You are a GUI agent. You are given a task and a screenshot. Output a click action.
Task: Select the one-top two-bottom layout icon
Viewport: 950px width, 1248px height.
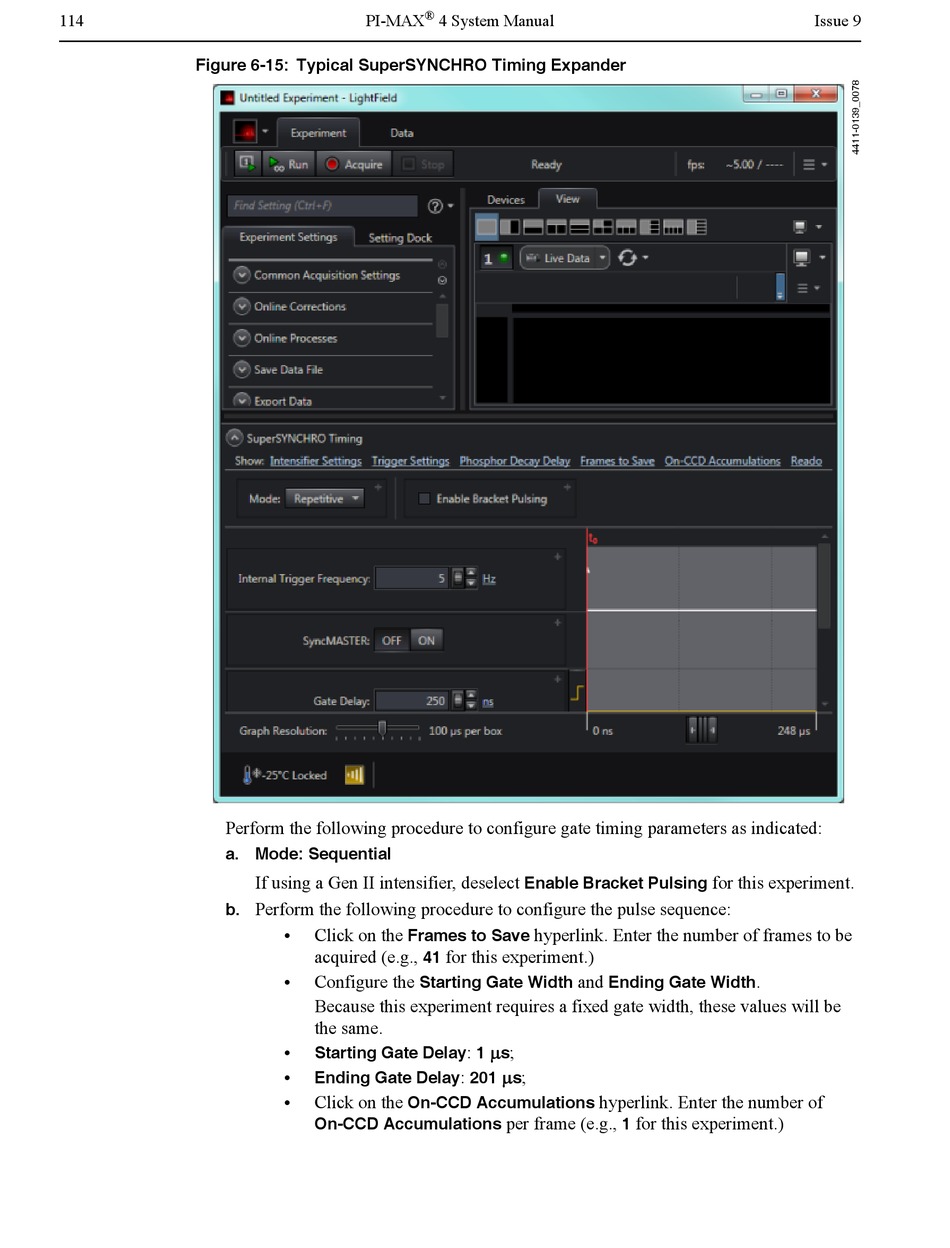[556, 227]
